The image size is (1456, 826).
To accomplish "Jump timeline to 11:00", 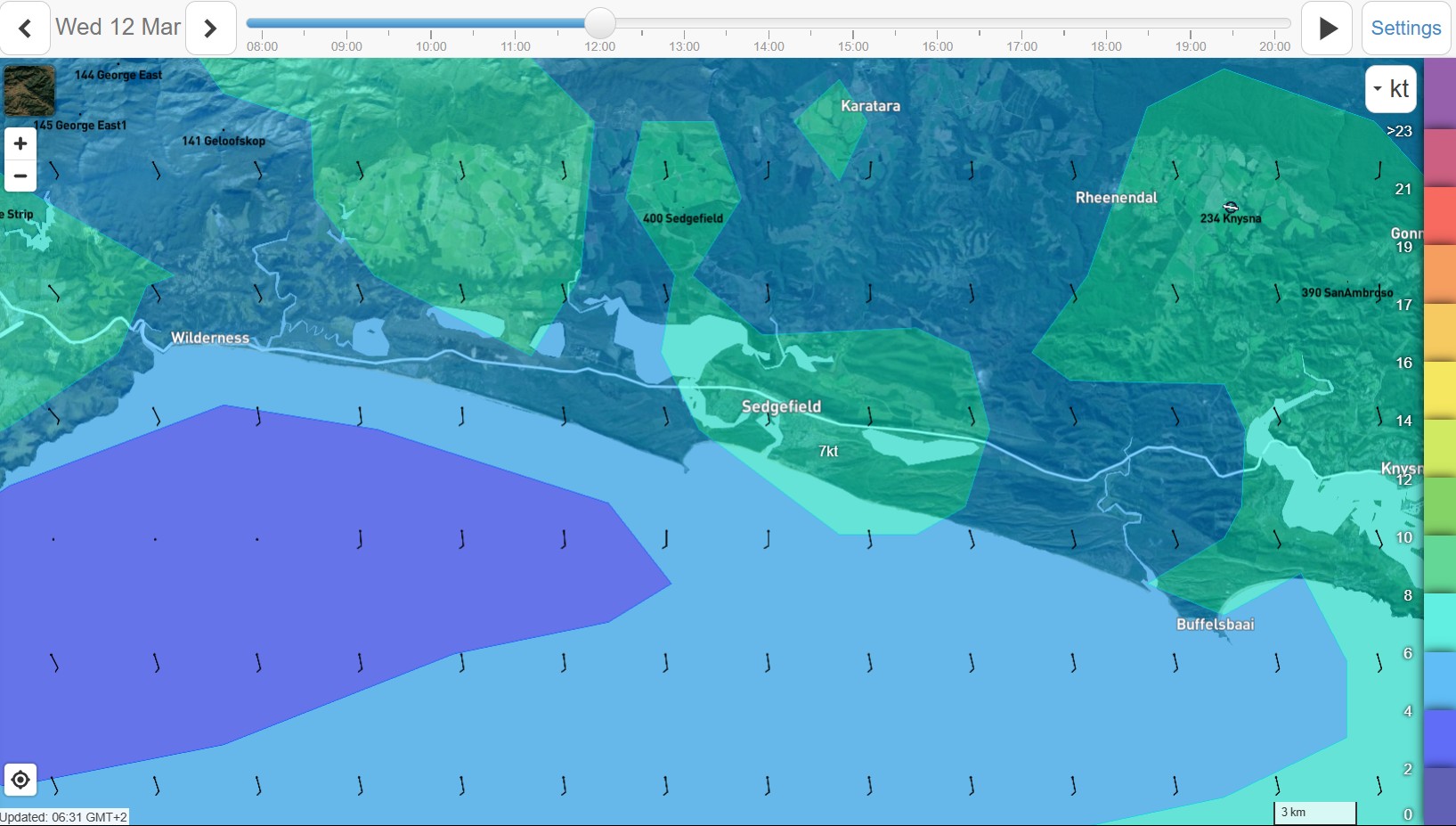I will pyautogui.click(x=516, y=46).
